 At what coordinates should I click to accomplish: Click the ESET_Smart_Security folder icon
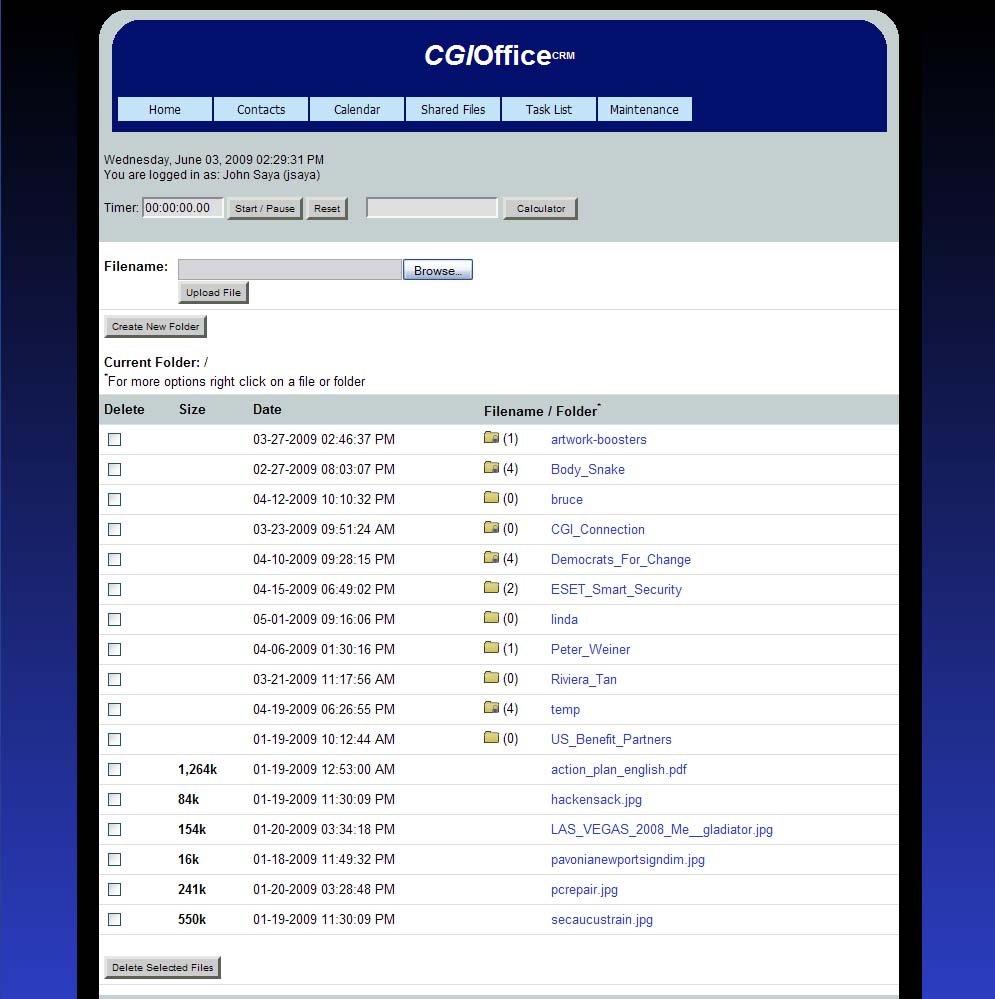(x=491, y=588)
